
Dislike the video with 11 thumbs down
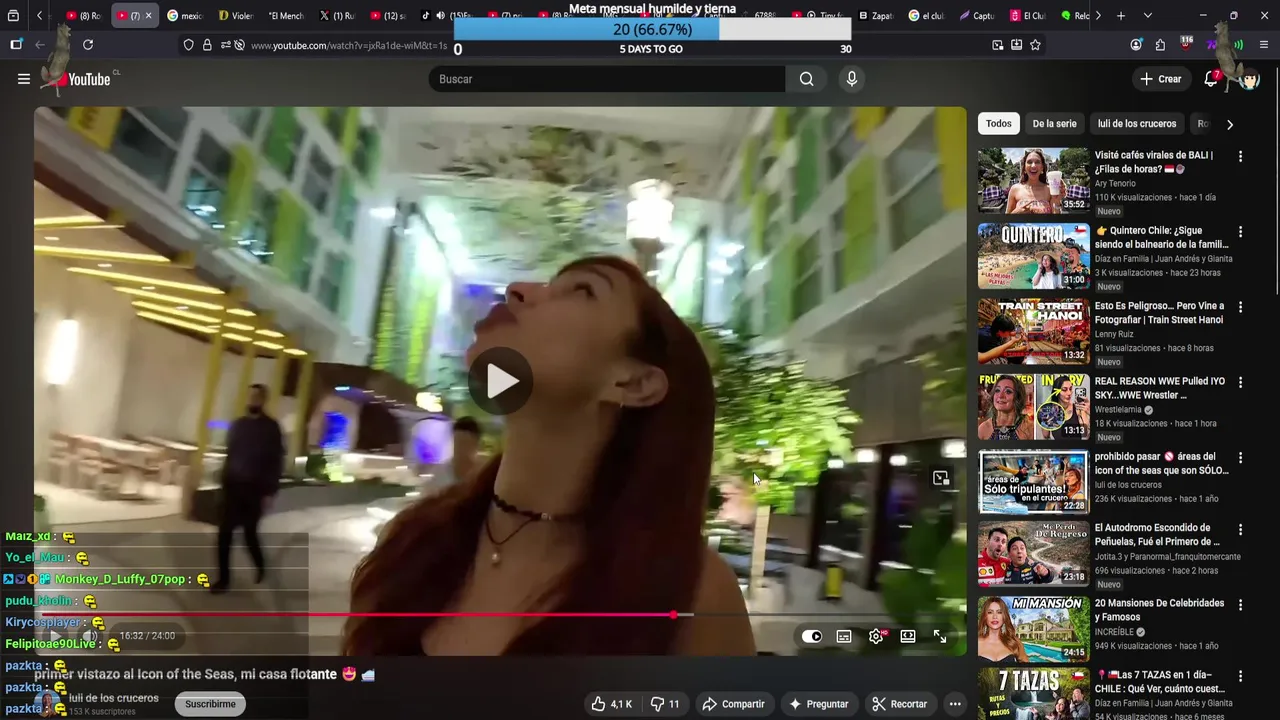click(663, 704)
